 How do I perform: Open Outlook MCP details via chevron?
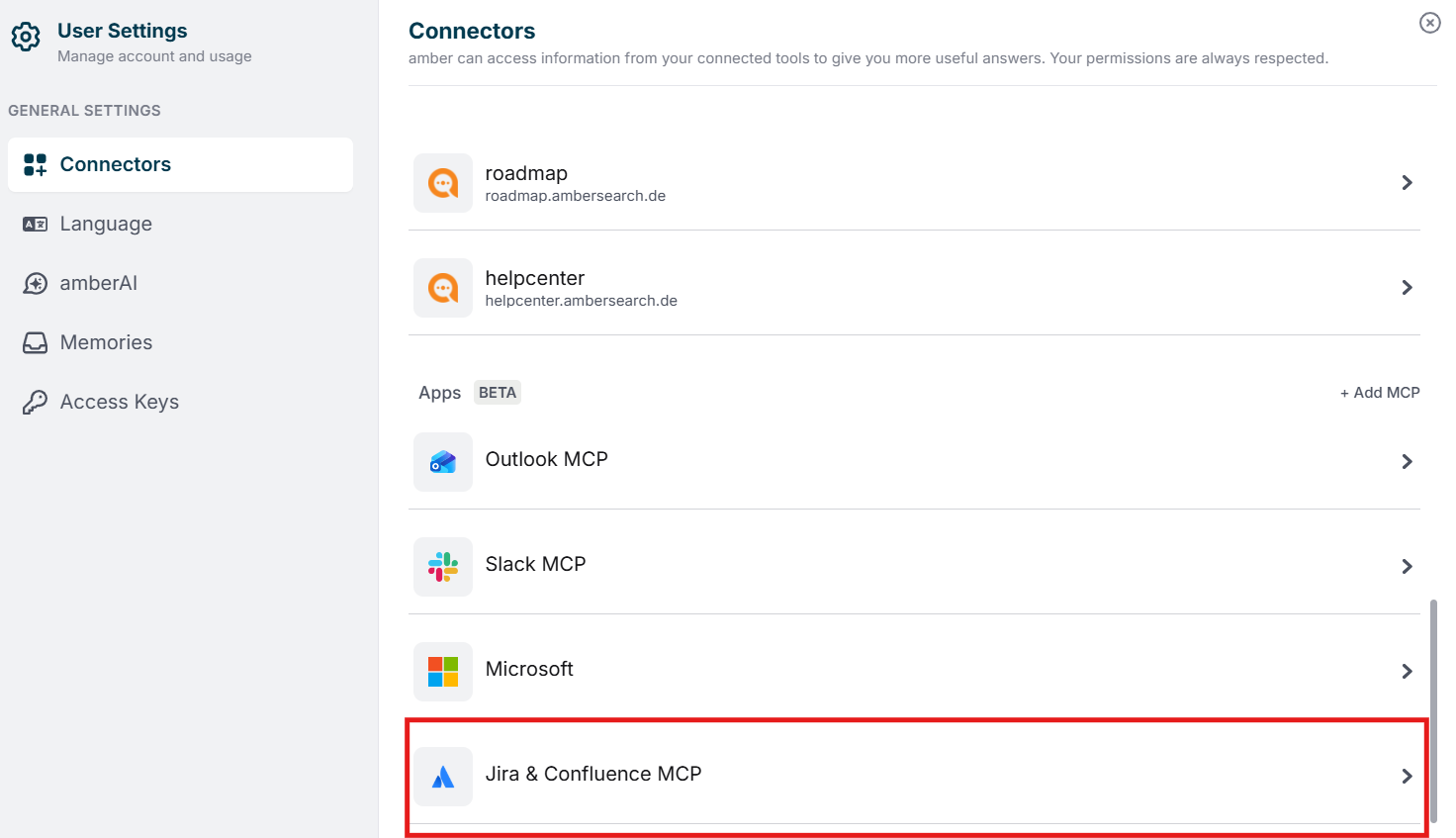click(1407, 462)
